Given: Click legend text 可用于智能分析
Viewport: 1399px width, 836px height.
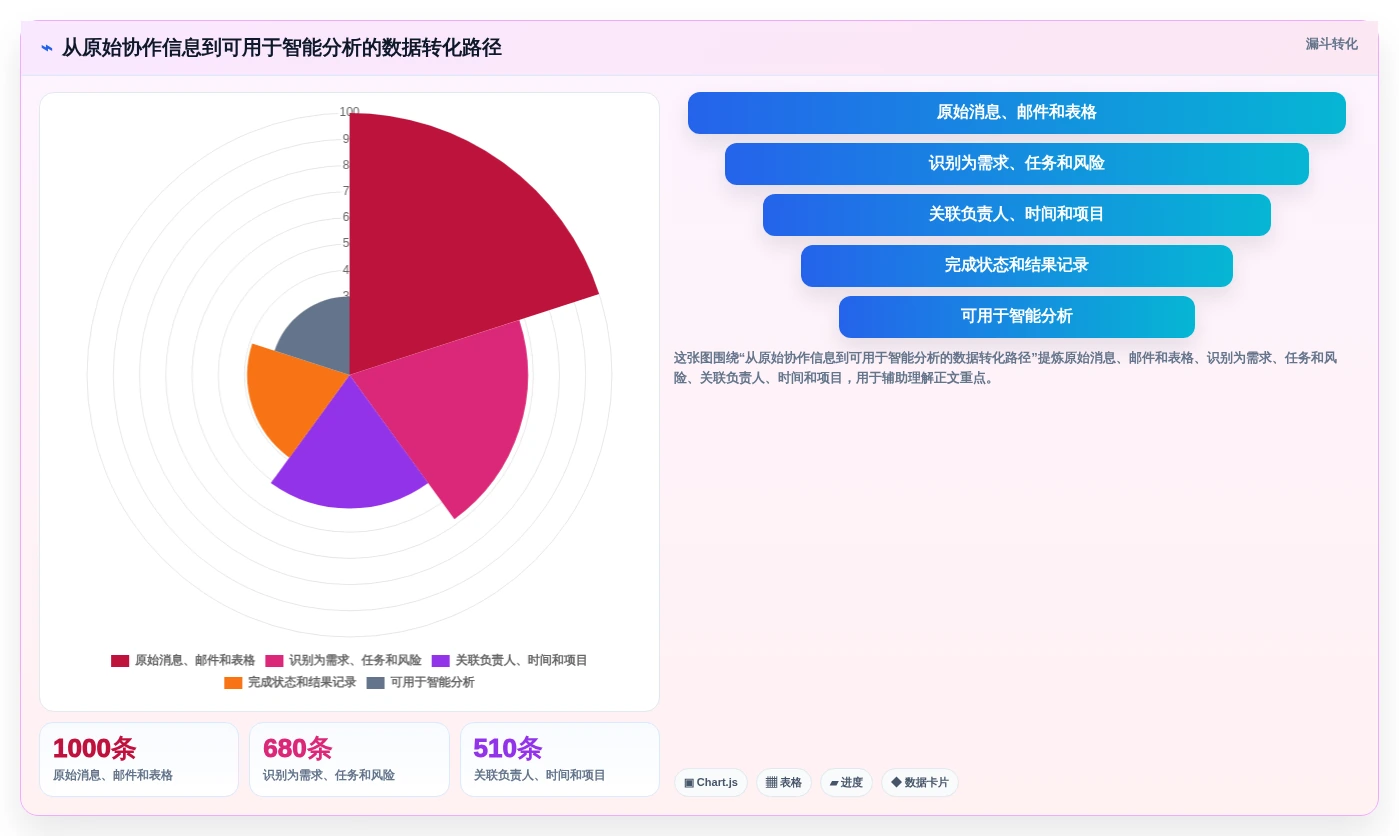Looking at the screenshot, I should tap(432, 683).
